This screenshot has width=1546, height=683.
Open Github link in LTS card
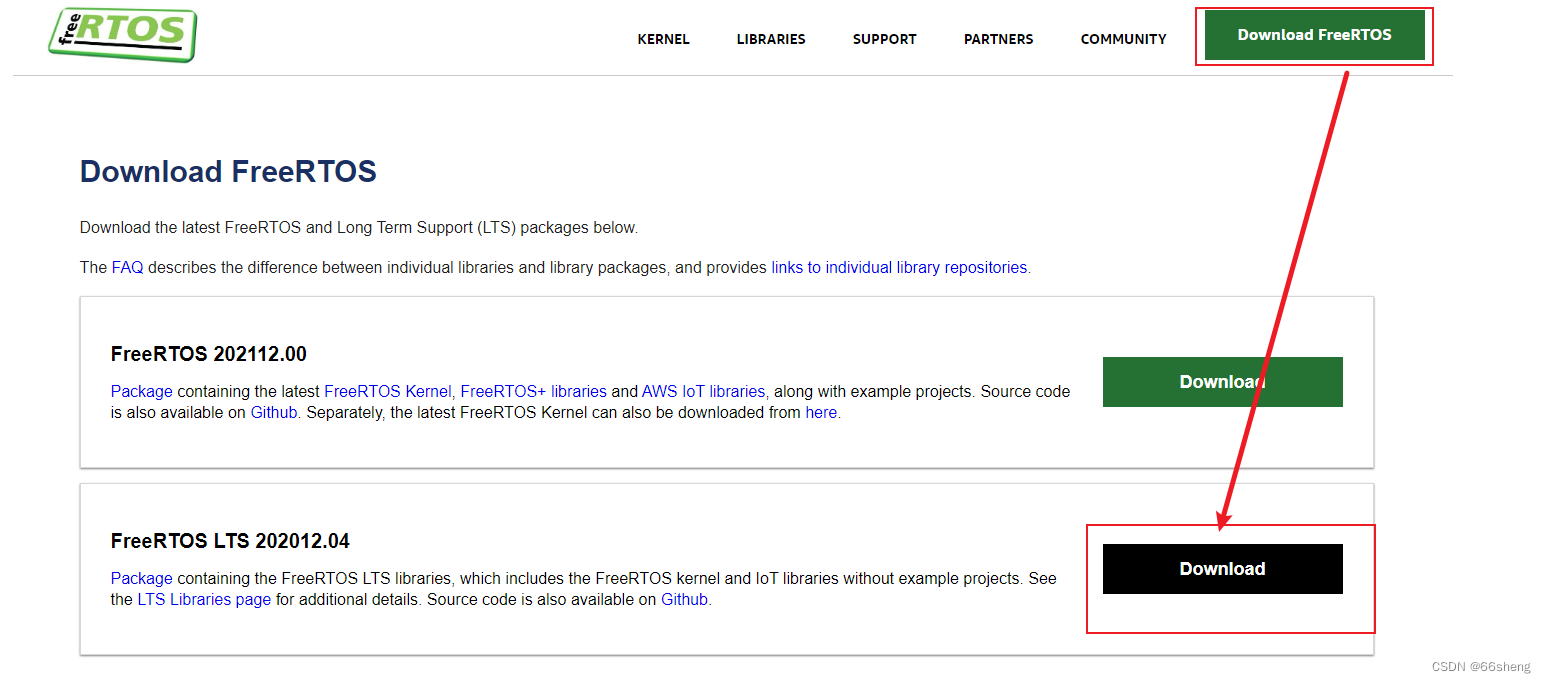[x=685, y=600]
